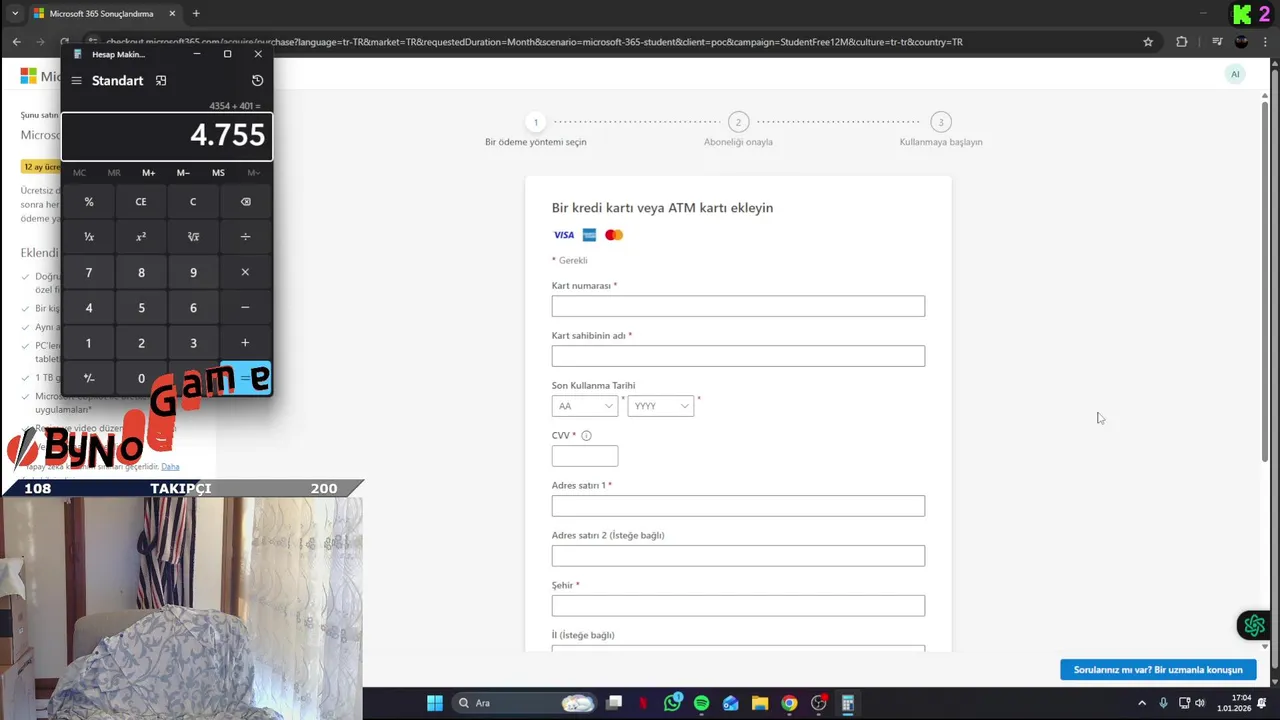Go back with the browser back arrow

click(16, 42)
